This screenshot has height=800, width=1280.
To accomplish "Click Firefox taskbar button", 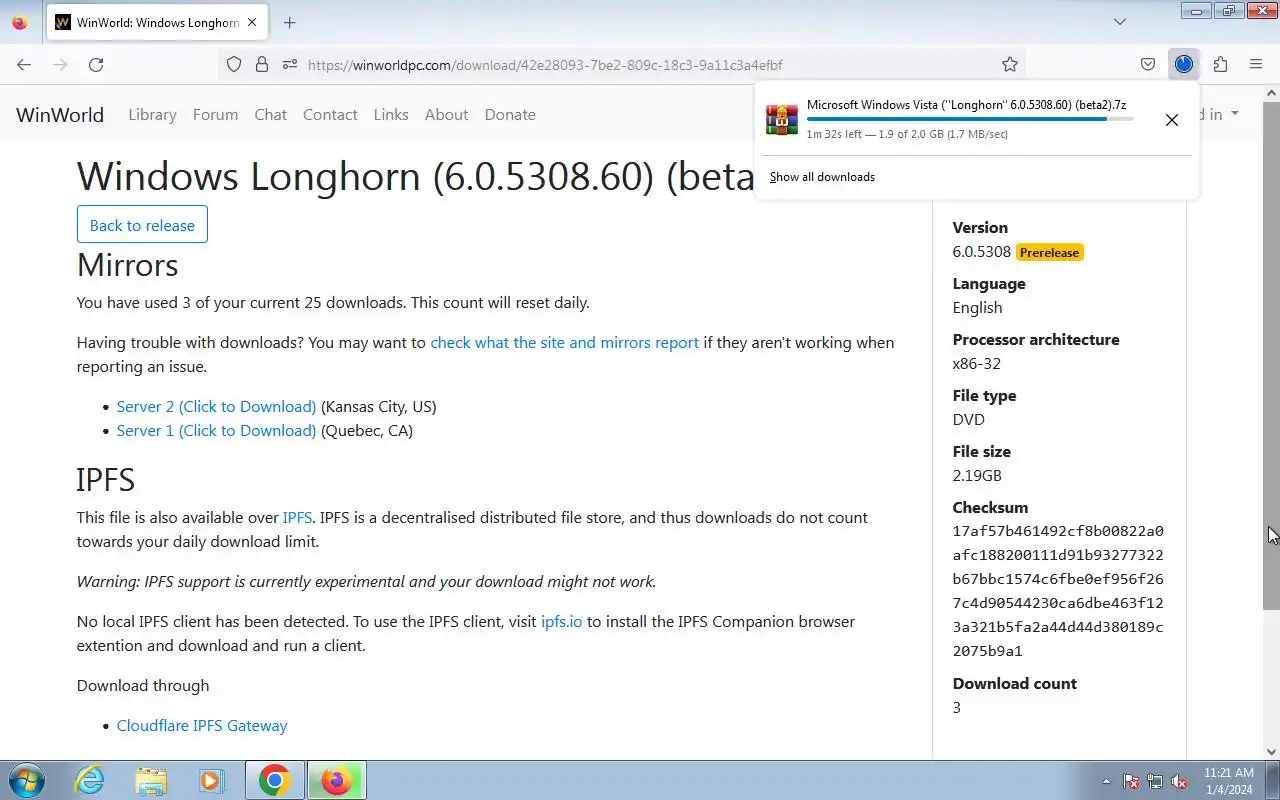I will point(337,780).
